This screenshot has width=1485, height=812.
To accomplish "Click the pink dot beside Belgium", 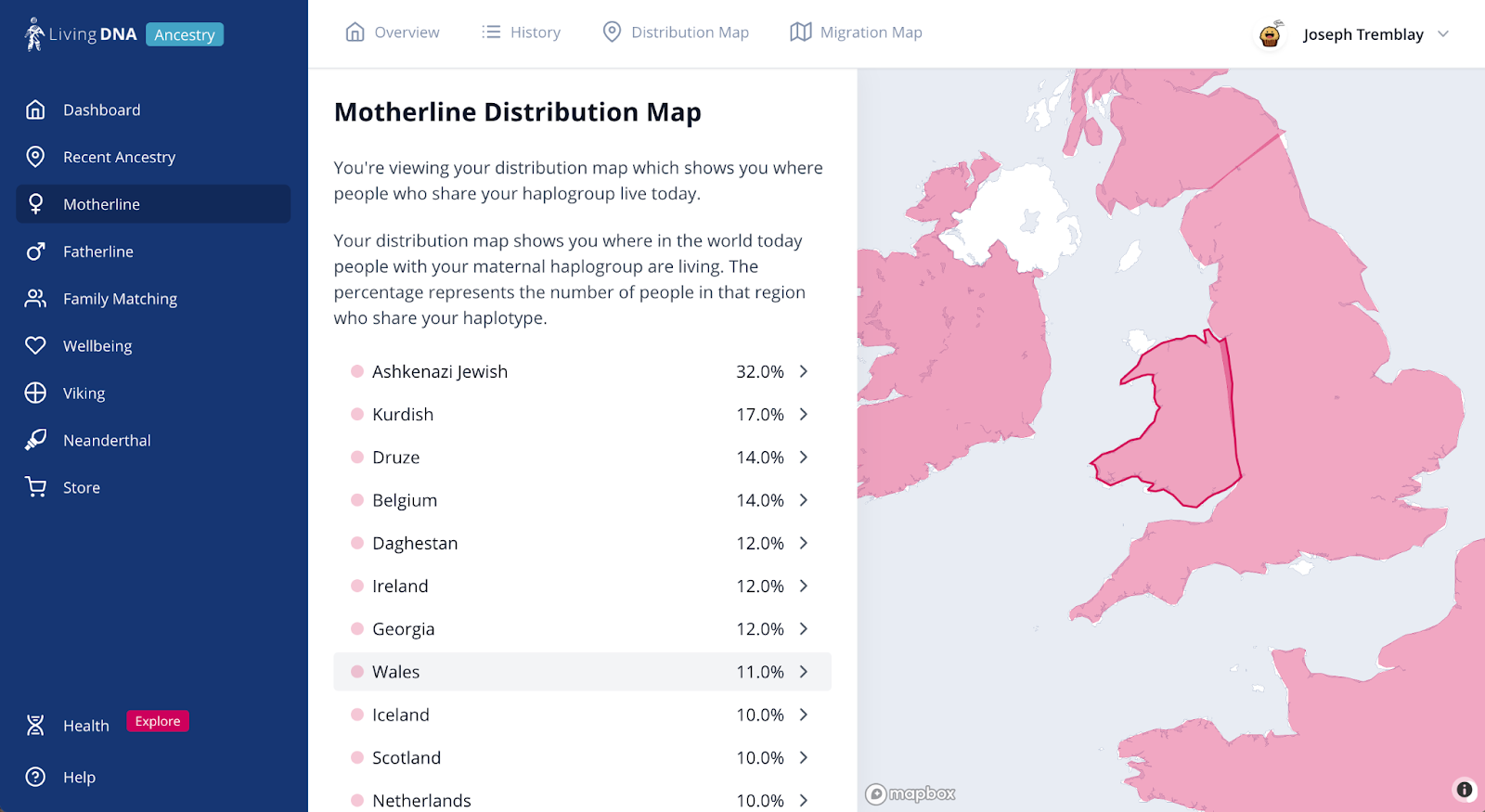I will click(x=357, y=500).
